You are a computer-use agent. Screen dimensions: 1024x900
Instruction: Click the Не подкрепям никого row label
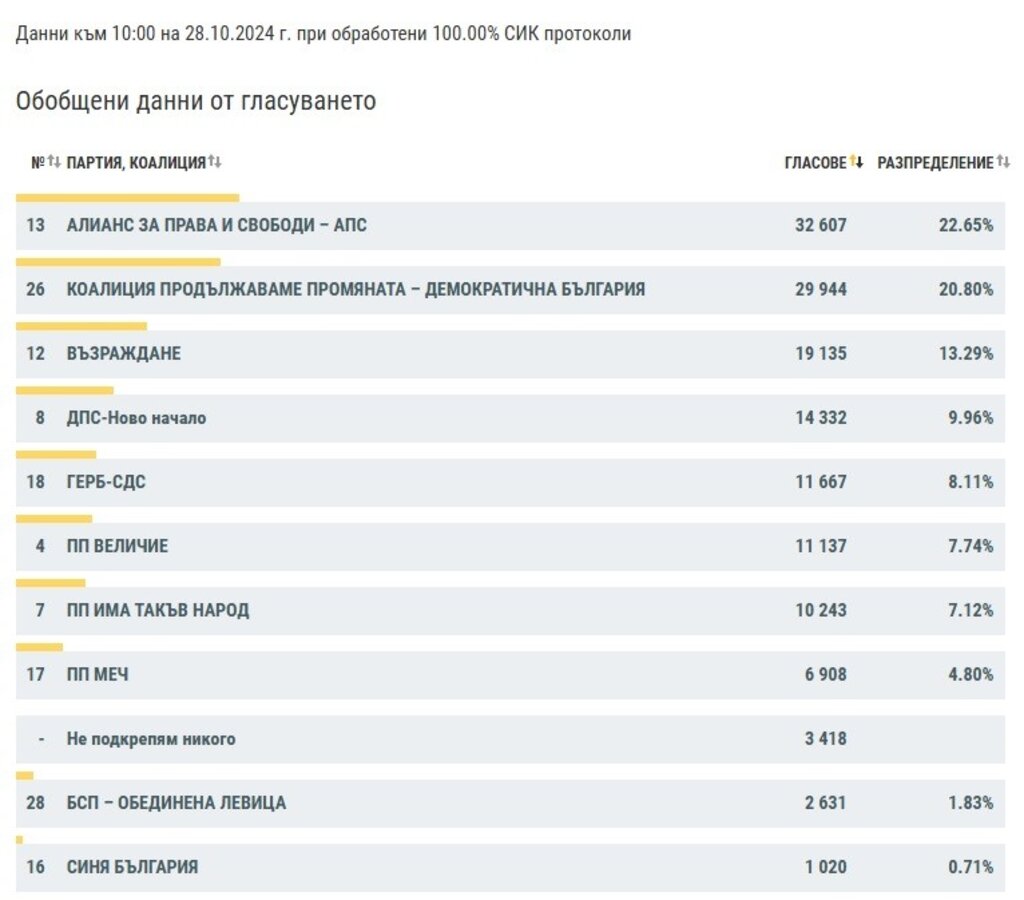coord(151,739)
